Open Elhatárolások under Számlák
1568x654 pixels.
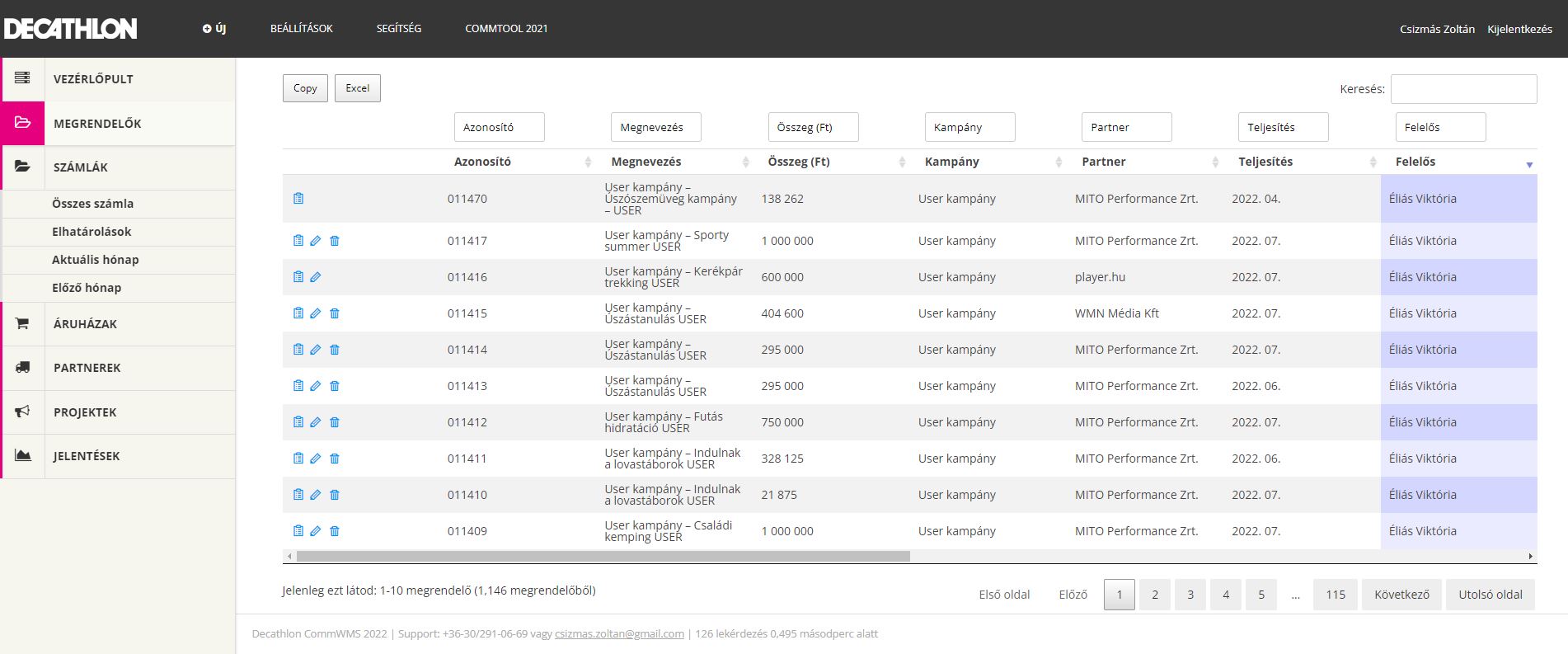92,232
